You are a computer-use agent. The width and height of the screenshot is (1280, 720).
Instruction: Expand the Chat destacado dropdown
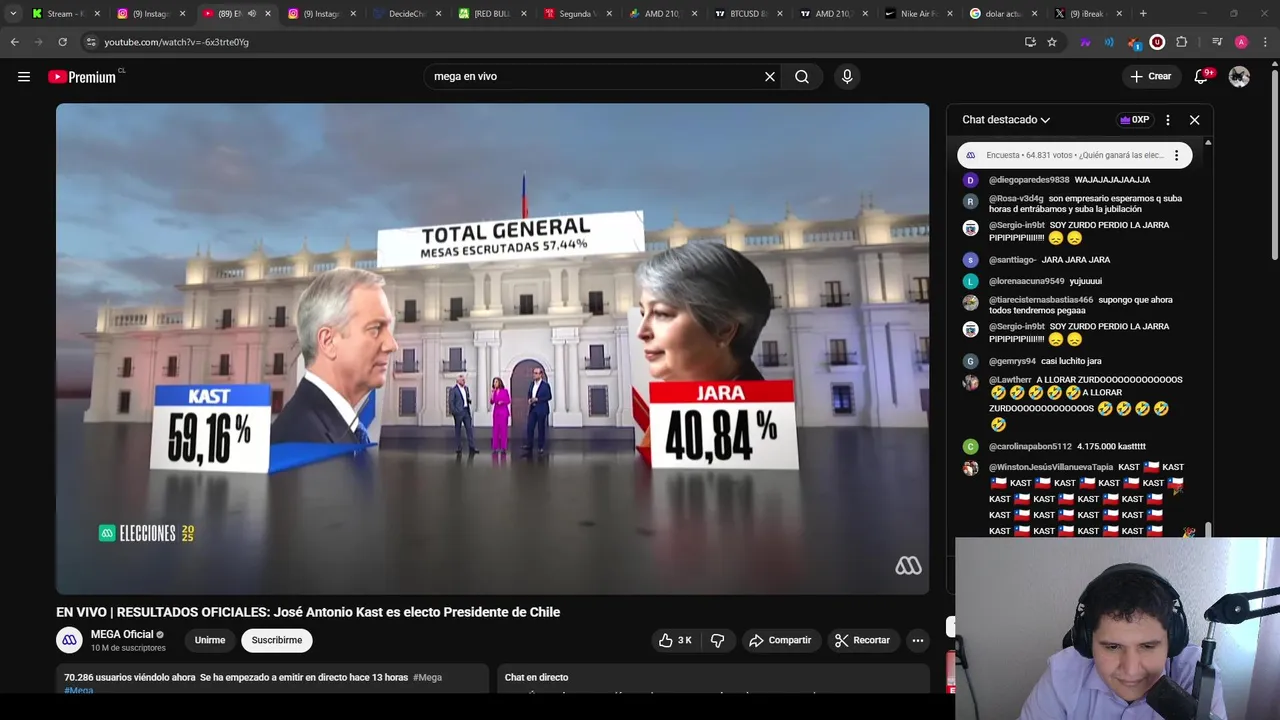click(x=1006, y=120)
